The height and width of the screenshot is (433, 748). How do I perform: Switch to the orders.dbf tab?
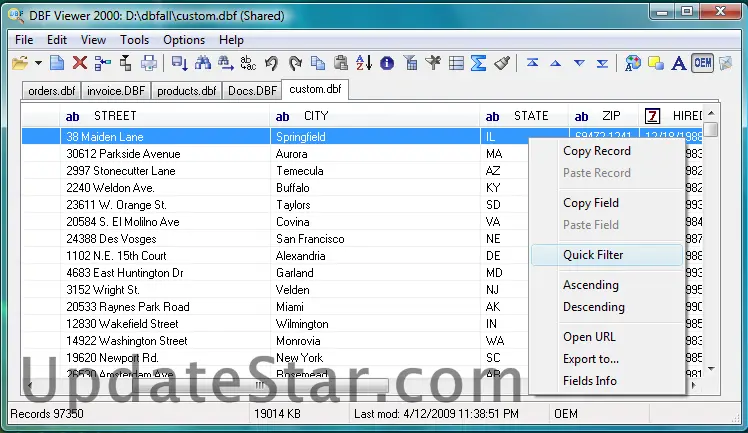coord(52,91)
